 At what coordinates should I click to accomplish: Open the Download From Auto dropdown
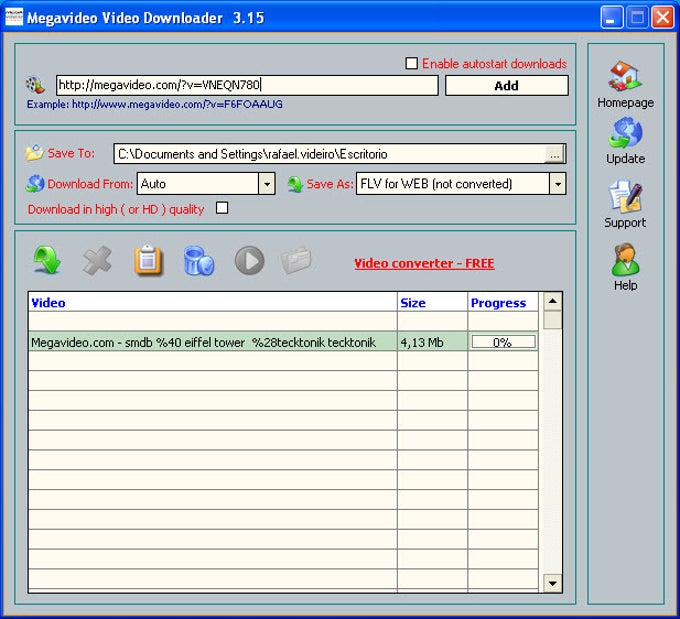[267, 184]
